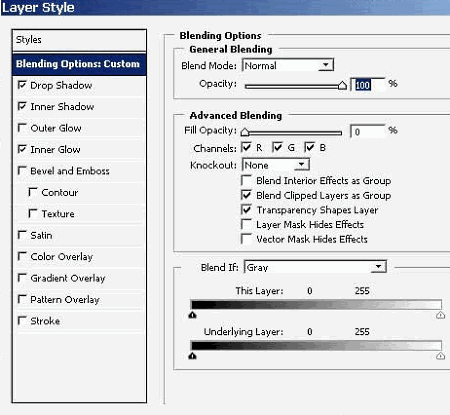Screen dimensions: 450x415
Task: Enable the Satin checkbox
Action: click(22, 235)
